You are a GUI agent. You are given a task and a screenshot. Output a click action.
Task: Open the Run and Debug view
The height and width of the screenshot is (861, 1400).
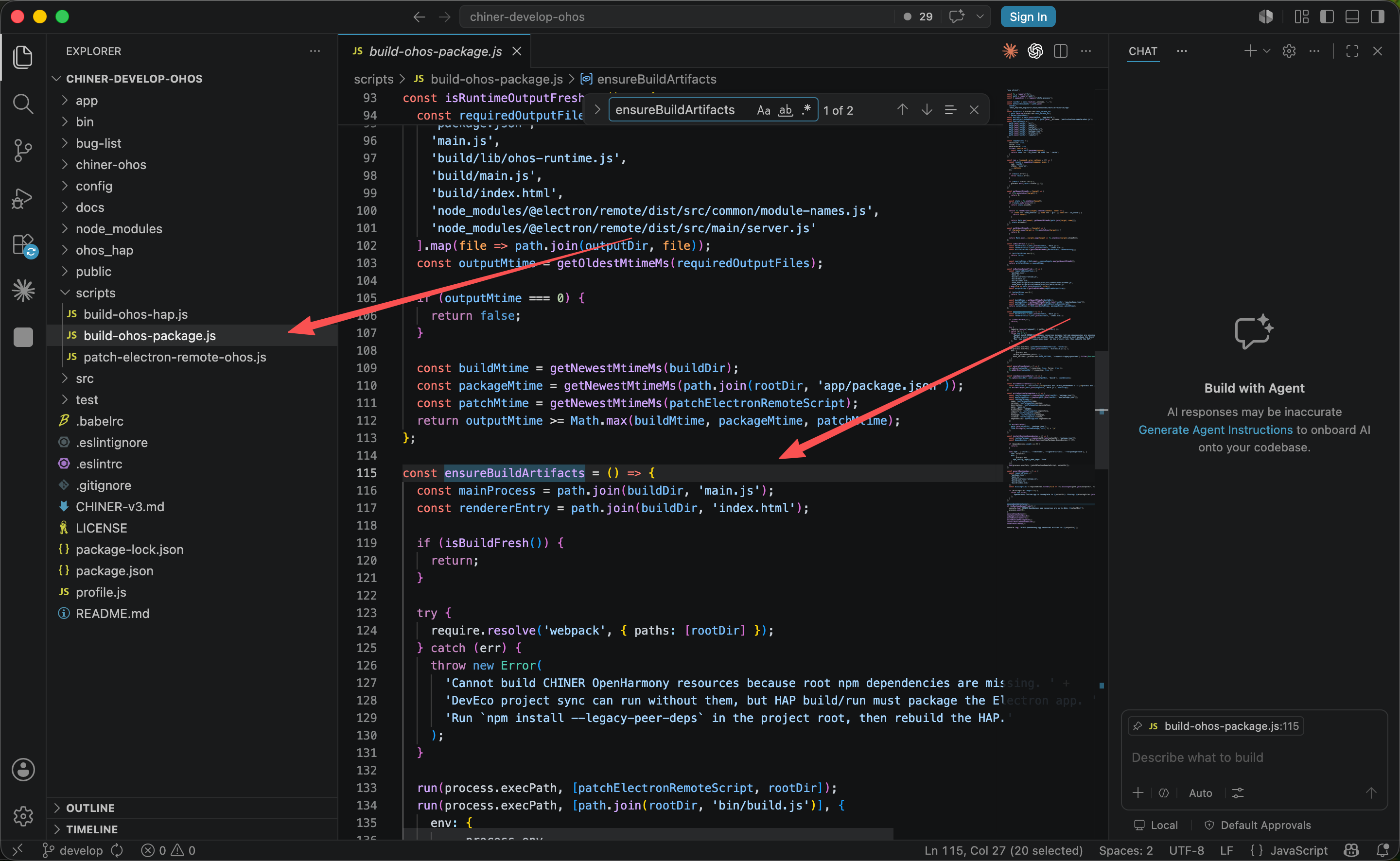click(x=23, y=198)
